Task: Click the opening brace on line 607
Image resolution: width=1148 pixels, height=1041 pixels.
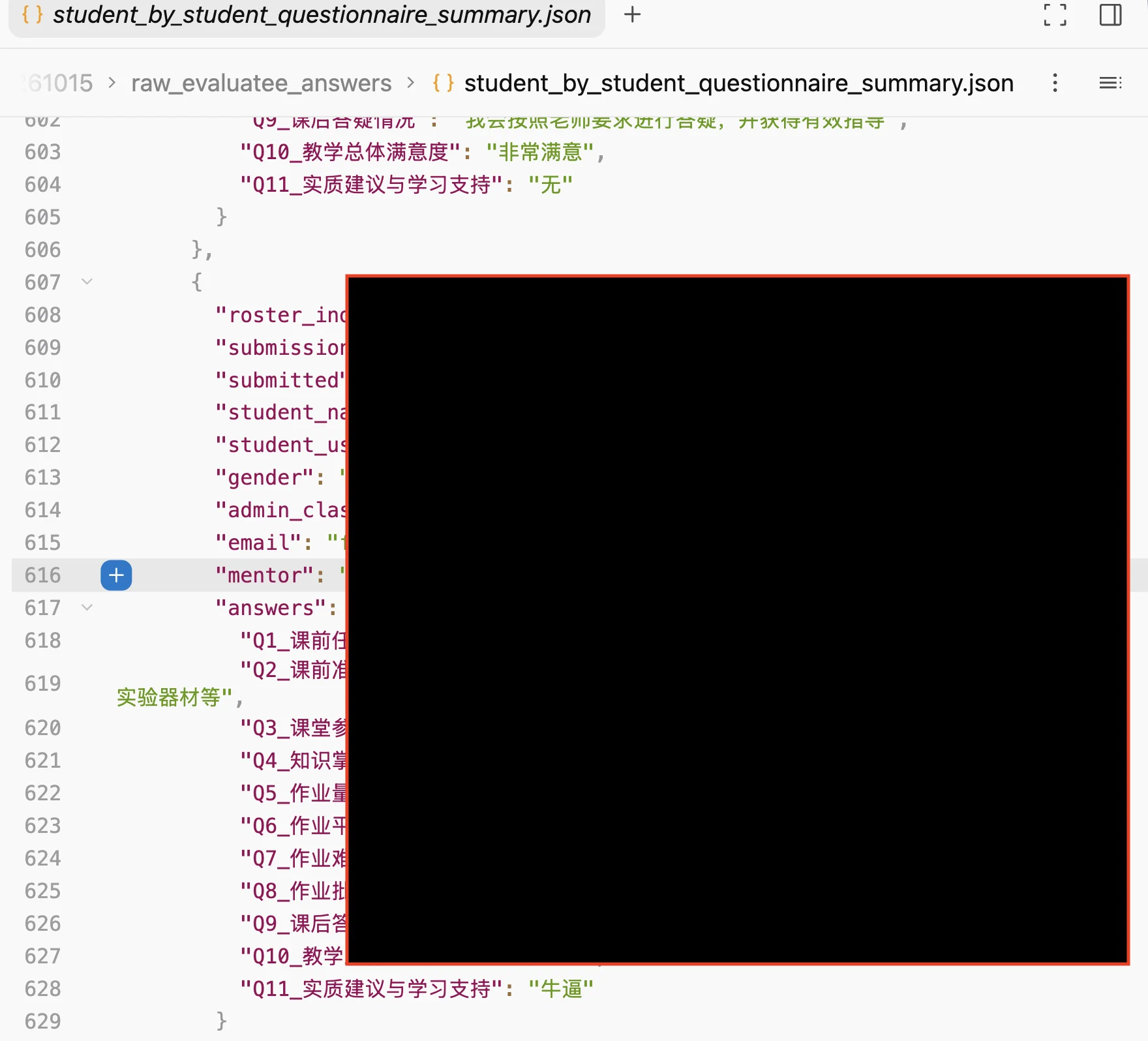Action: (x=197, y=282)
